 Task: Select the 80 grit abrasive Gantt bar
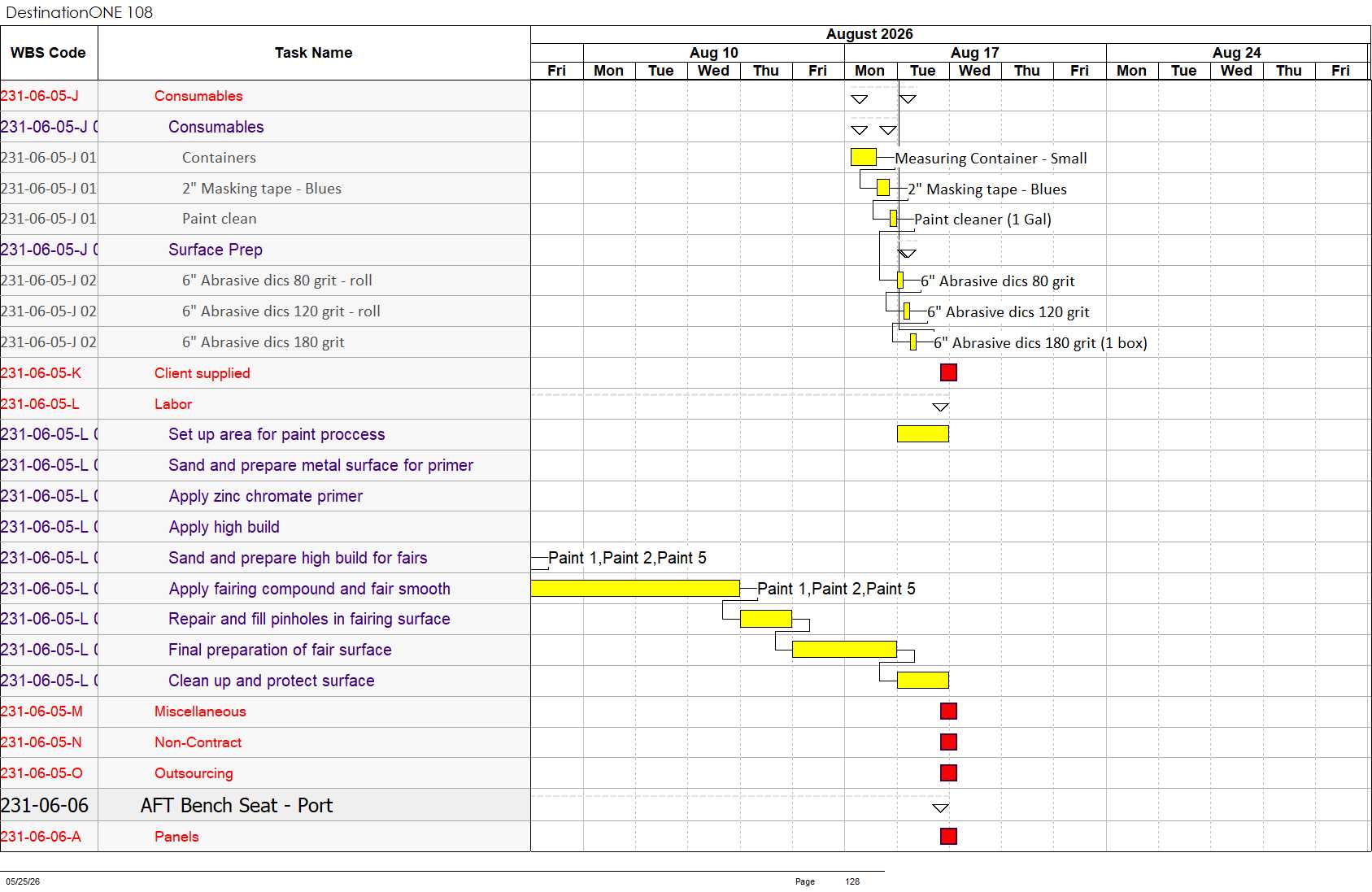pyautogui.click(x=900, y=281)
